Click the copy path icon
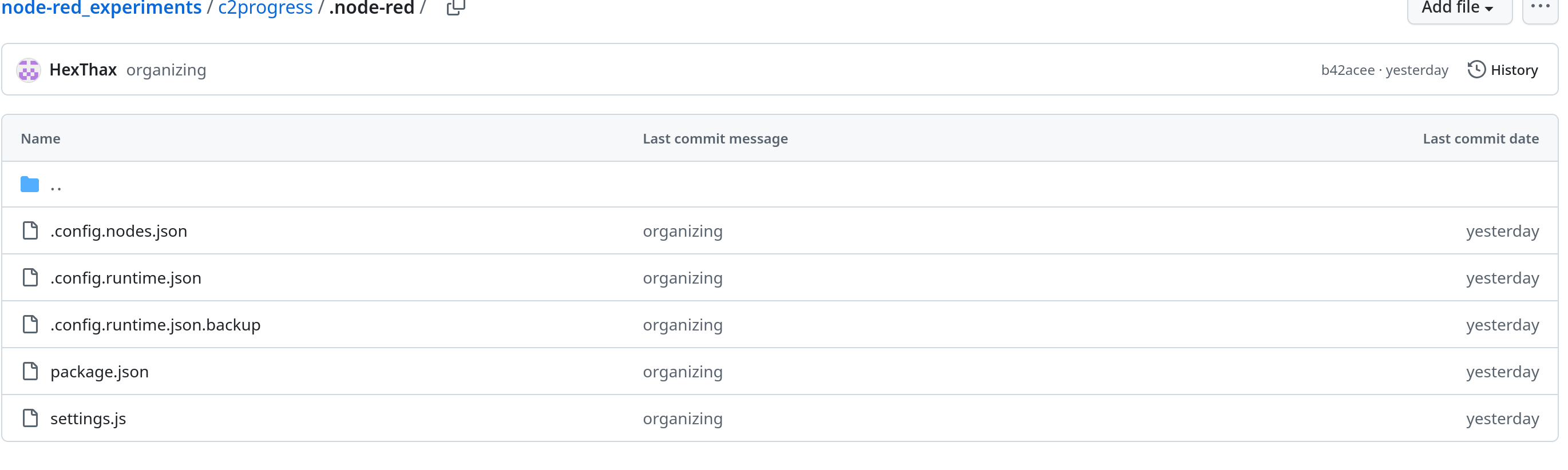This screenshot has width=1568, height=470. point(456,8)
